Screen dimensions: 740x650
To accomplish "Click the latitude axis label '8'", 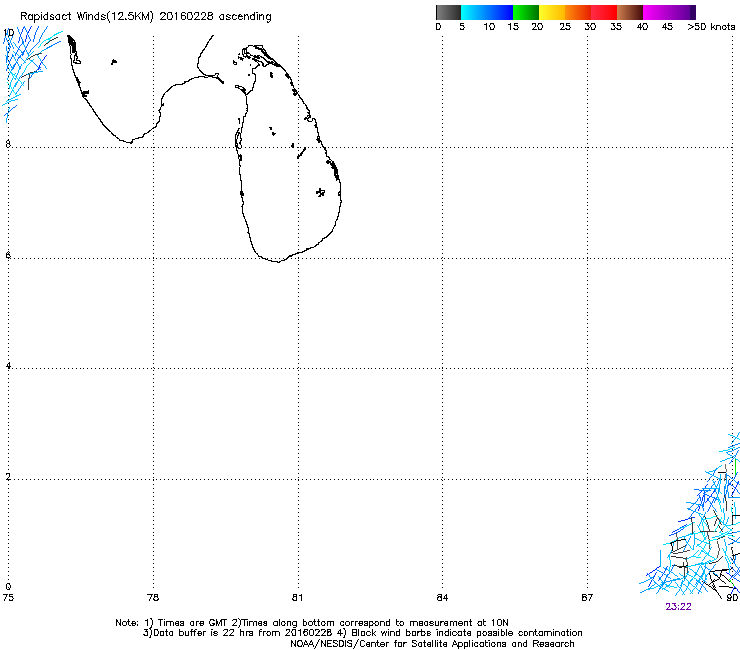I will (8, 144).
